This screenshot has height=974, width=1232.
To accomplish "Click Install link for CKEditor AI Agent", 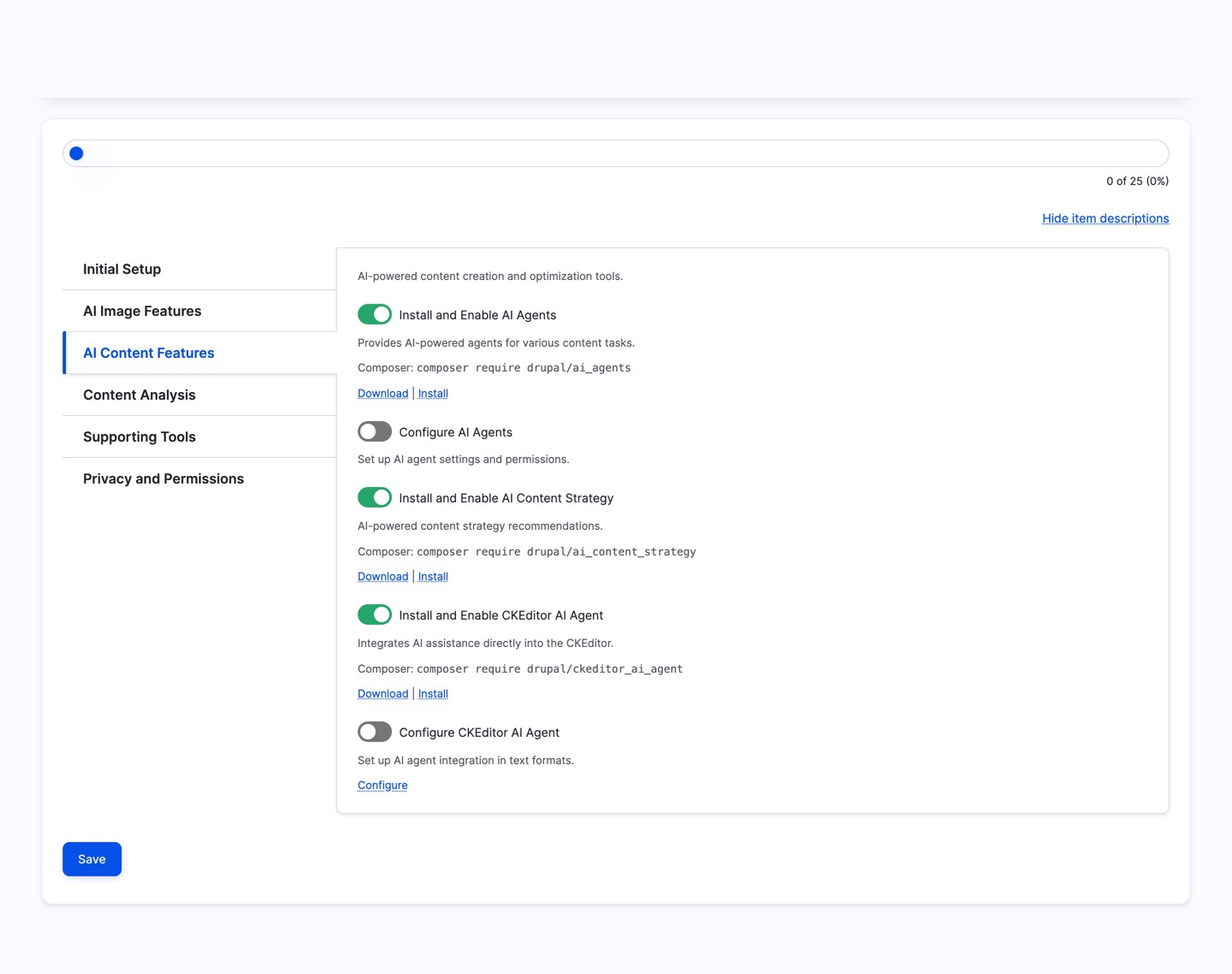I will click(x=433, y=694).
